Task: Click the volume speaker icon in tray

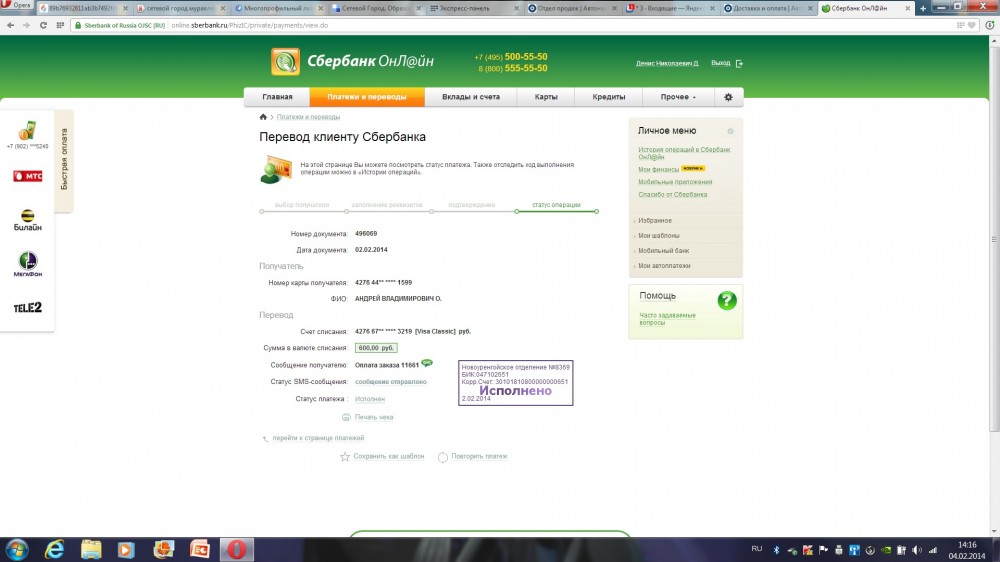Action: tap(916, 550)
